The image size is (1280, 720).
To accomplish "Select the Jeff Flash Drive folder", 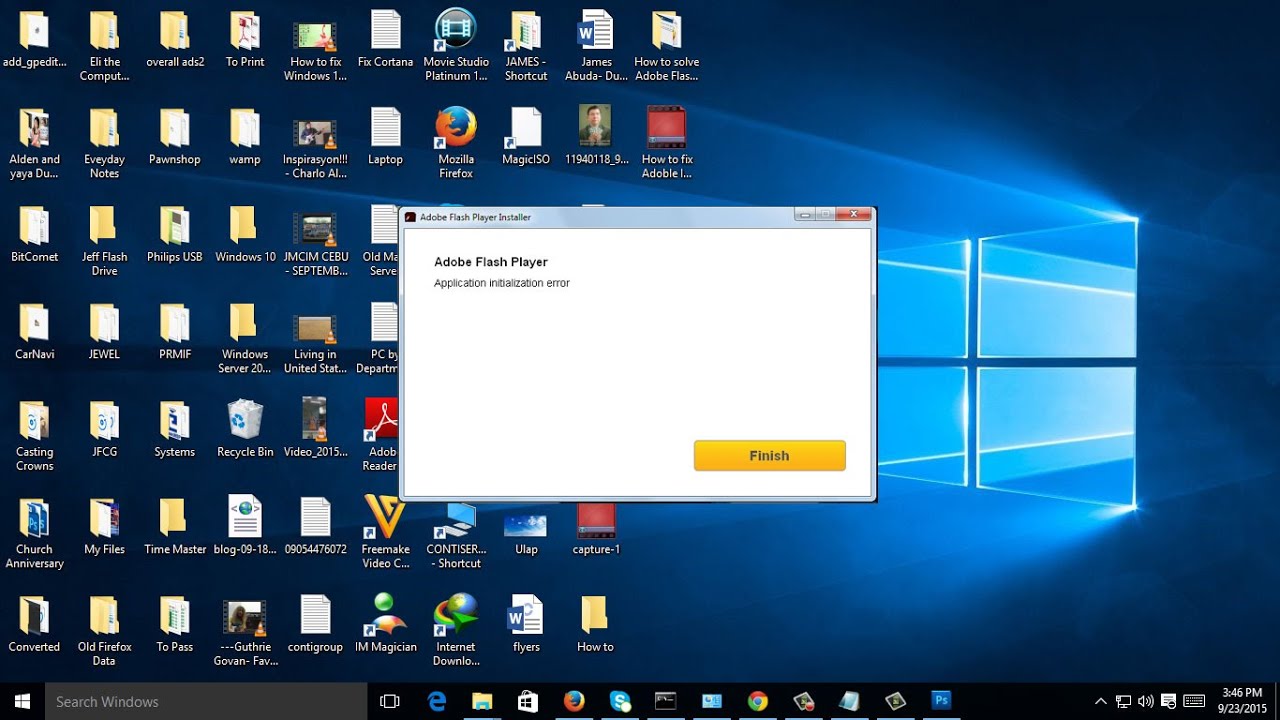I will (104, 240).
